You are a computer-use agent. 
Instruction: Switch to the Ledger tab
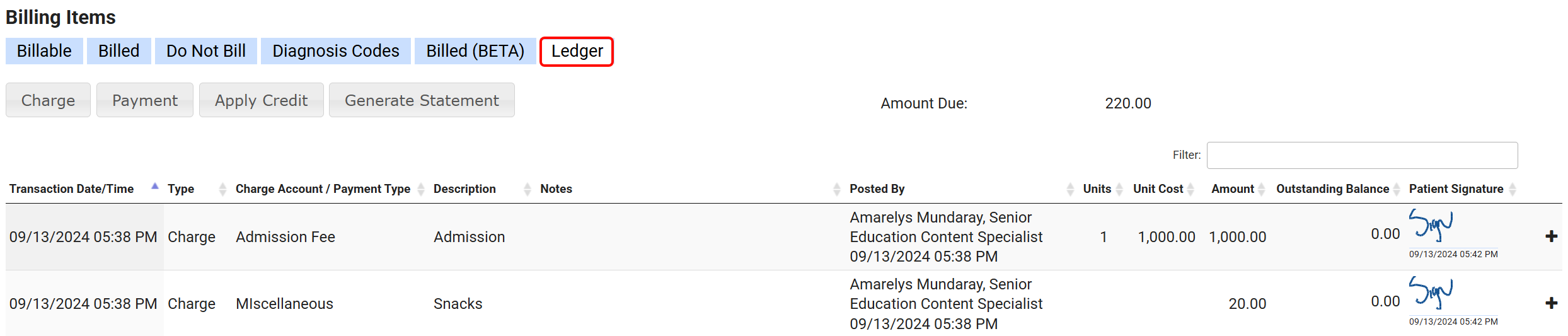577,51
